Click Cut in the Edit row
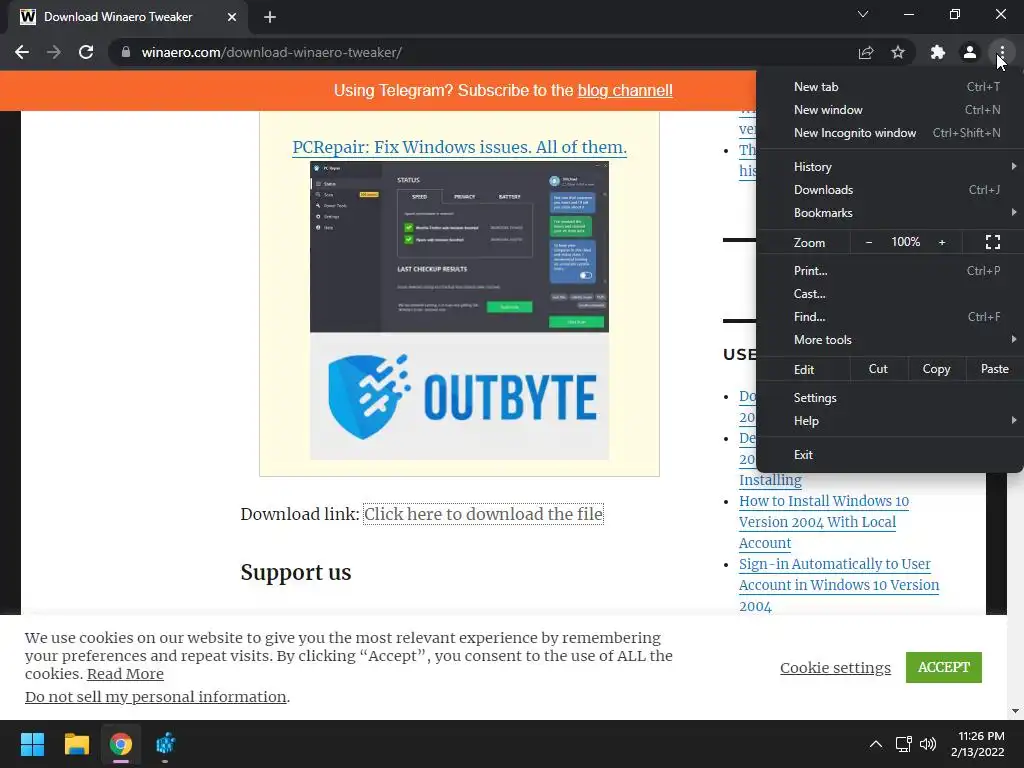The image size is (1024, 768). (878, 369)
